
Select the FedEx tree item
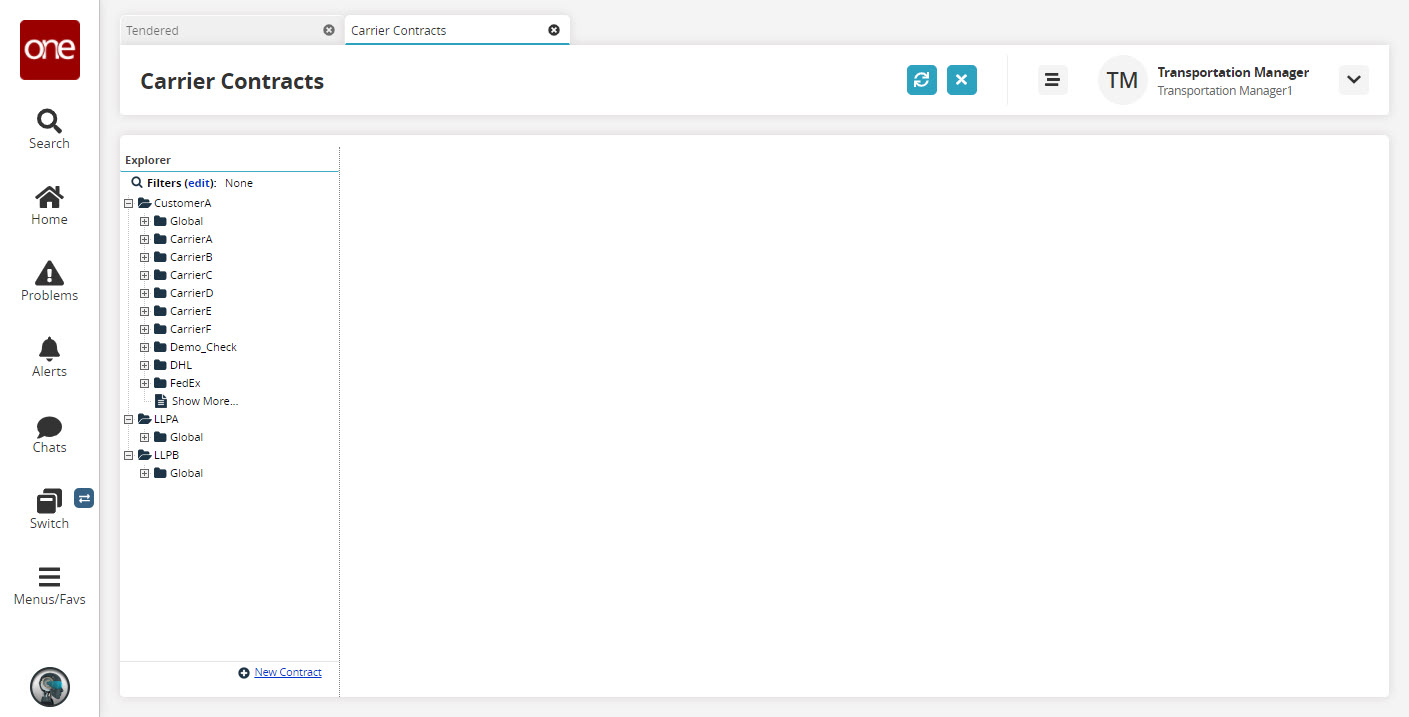point(185,383)
